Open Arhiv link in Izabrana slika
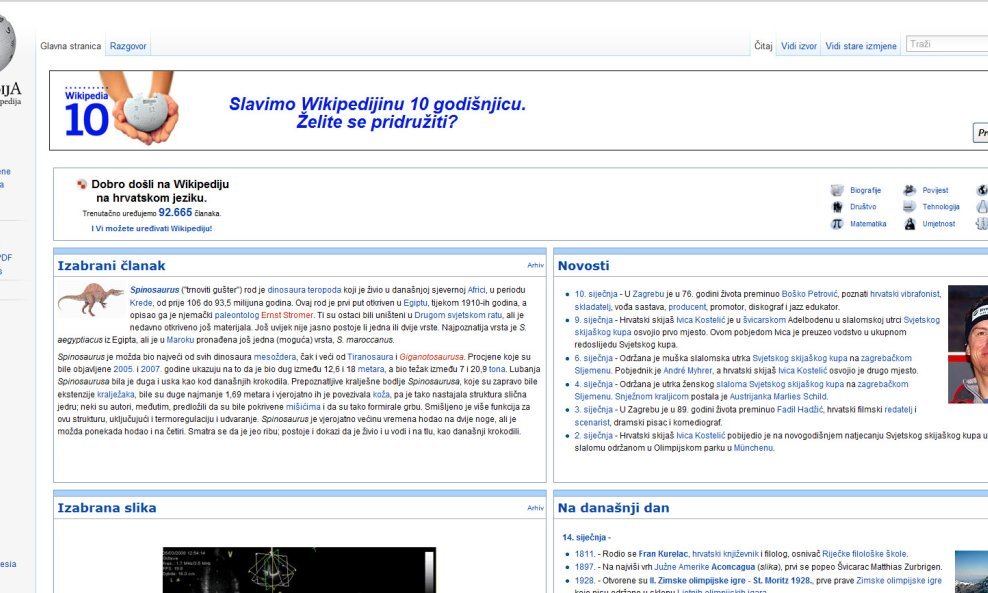The width and height of the screenshot is (988, 593). [536, 507]
